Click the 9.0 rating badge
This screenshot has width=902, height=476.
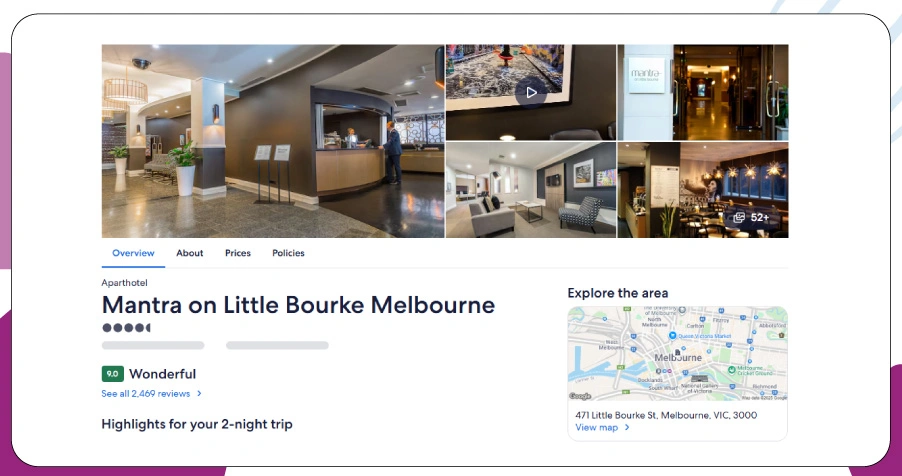[x=113, y=374]
